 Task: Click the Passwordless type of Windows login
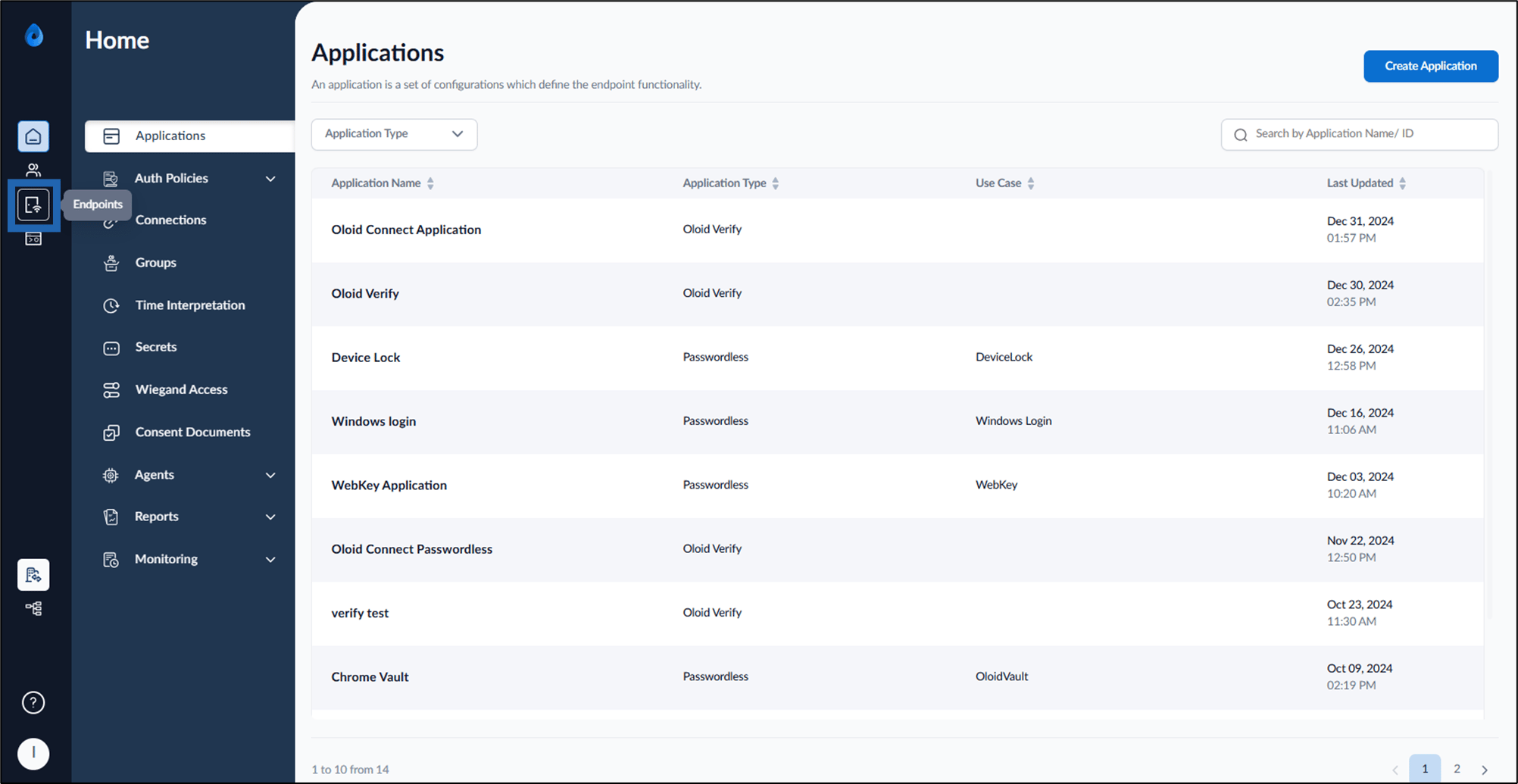(x=715, y=420)
